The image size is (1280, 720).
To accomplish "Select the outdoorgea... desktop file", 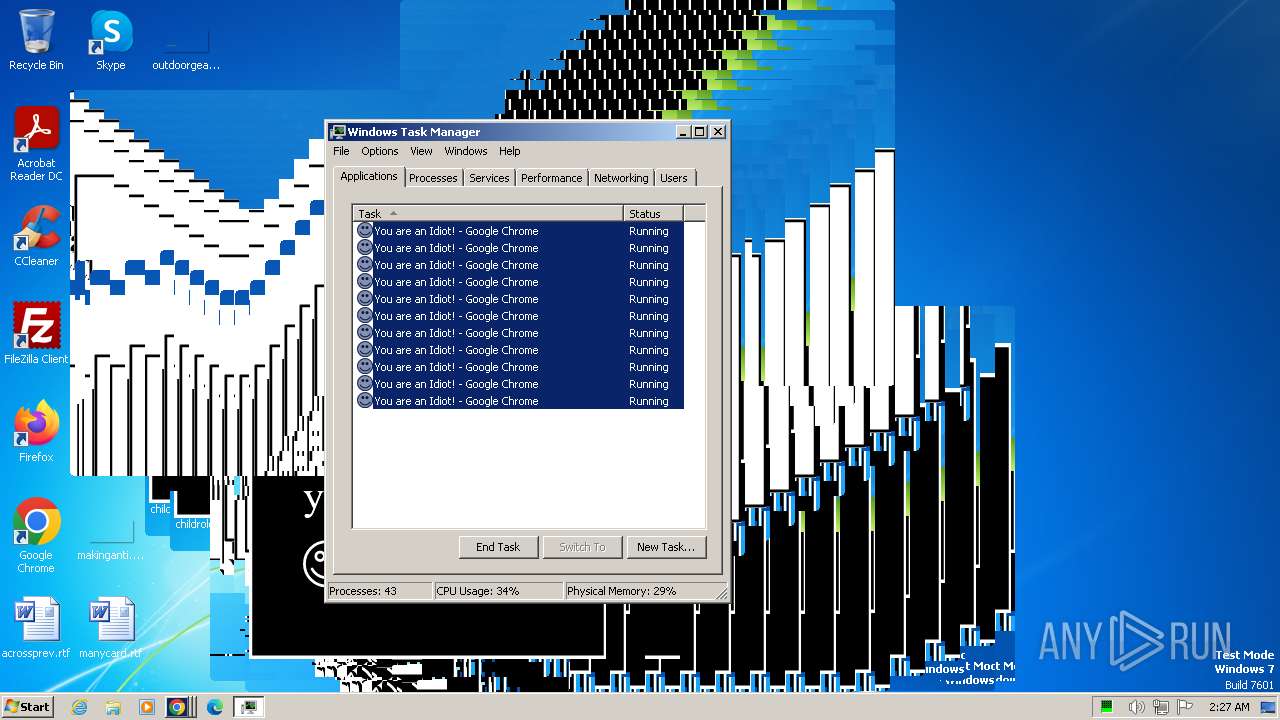I will point(186,45).
